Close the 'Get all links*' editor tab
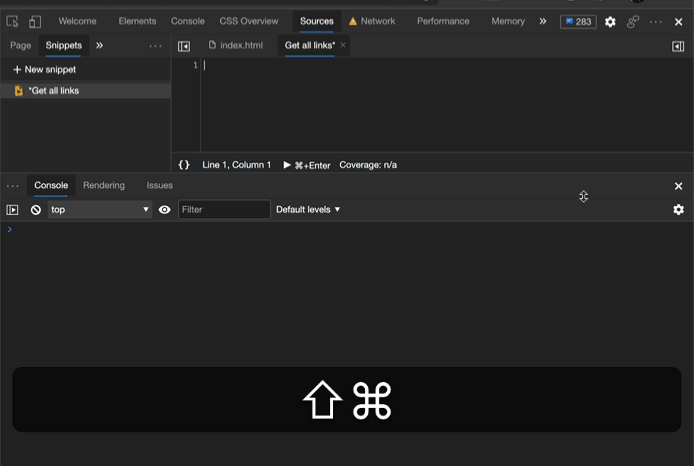 click(x=343, y=45)
